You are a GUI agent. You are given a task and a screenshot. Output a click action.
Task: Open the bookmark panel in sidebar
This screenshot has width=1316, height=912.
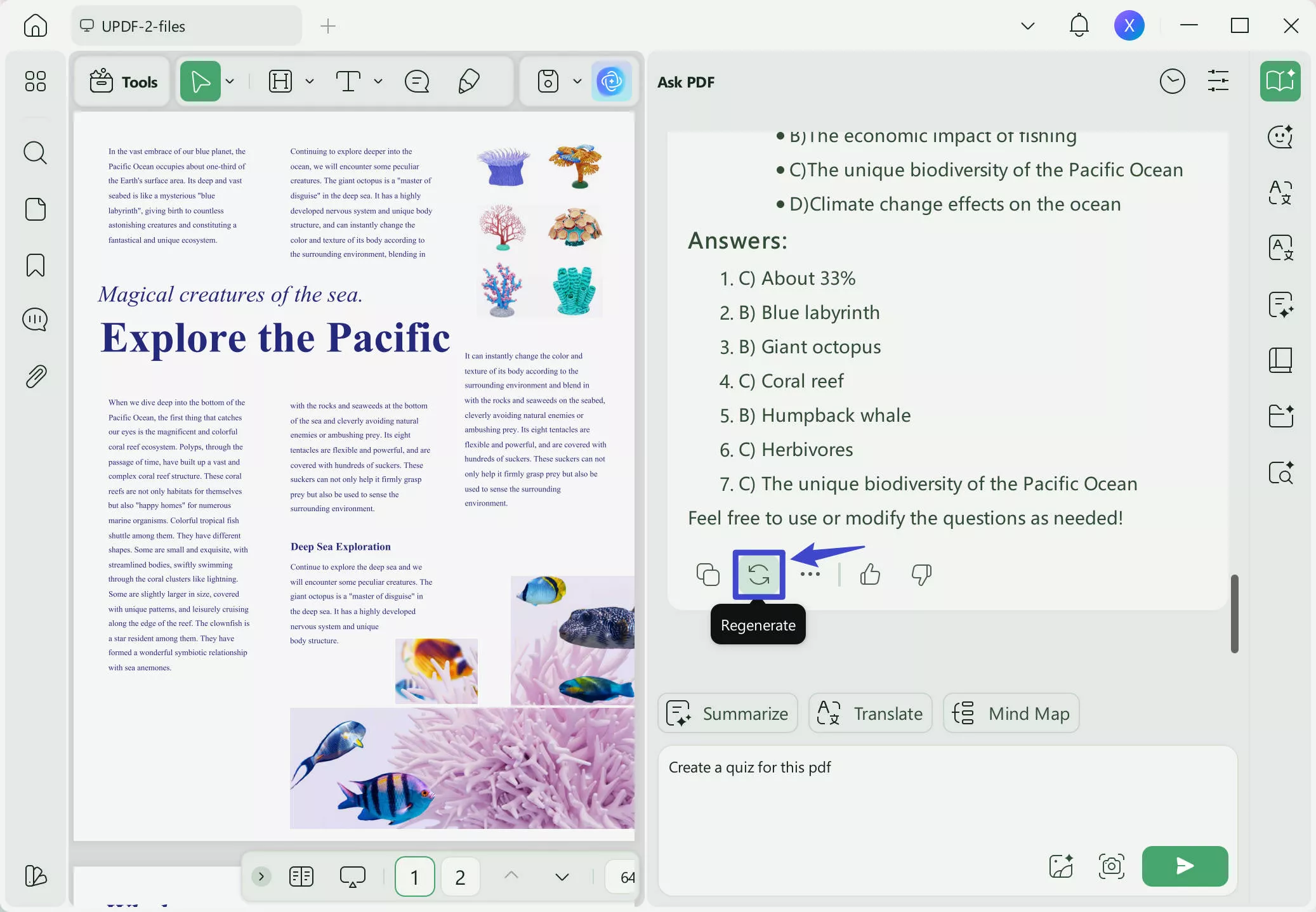coord(36,265)
